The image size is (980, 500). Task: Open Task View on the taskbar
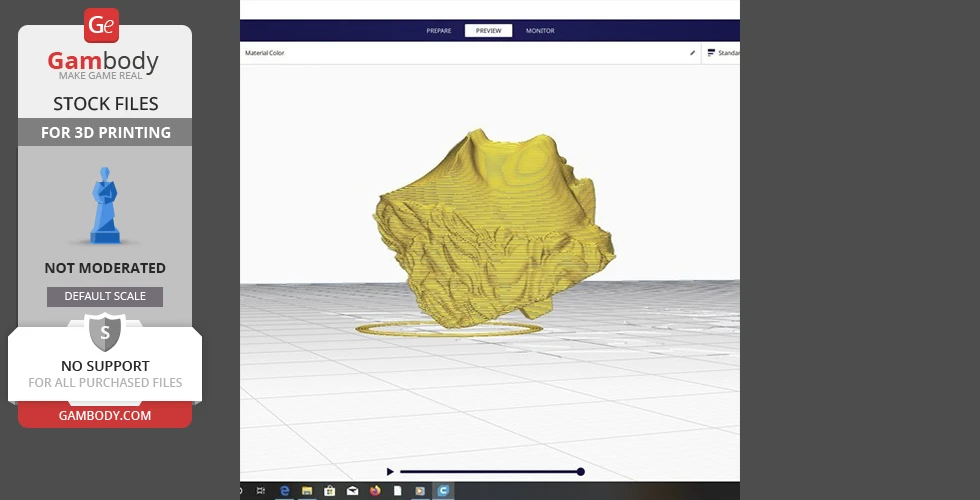[x=261, y=491]
